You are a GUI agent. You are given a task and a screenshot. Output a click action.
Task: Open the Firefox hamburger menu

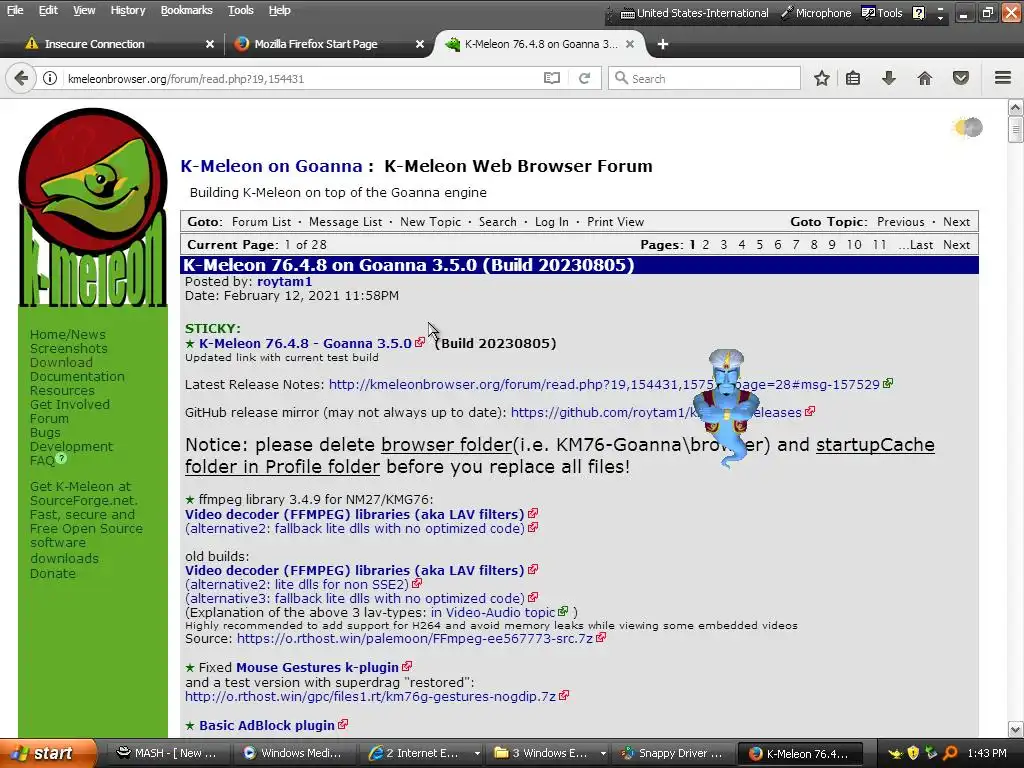(x=1003, y=78)
